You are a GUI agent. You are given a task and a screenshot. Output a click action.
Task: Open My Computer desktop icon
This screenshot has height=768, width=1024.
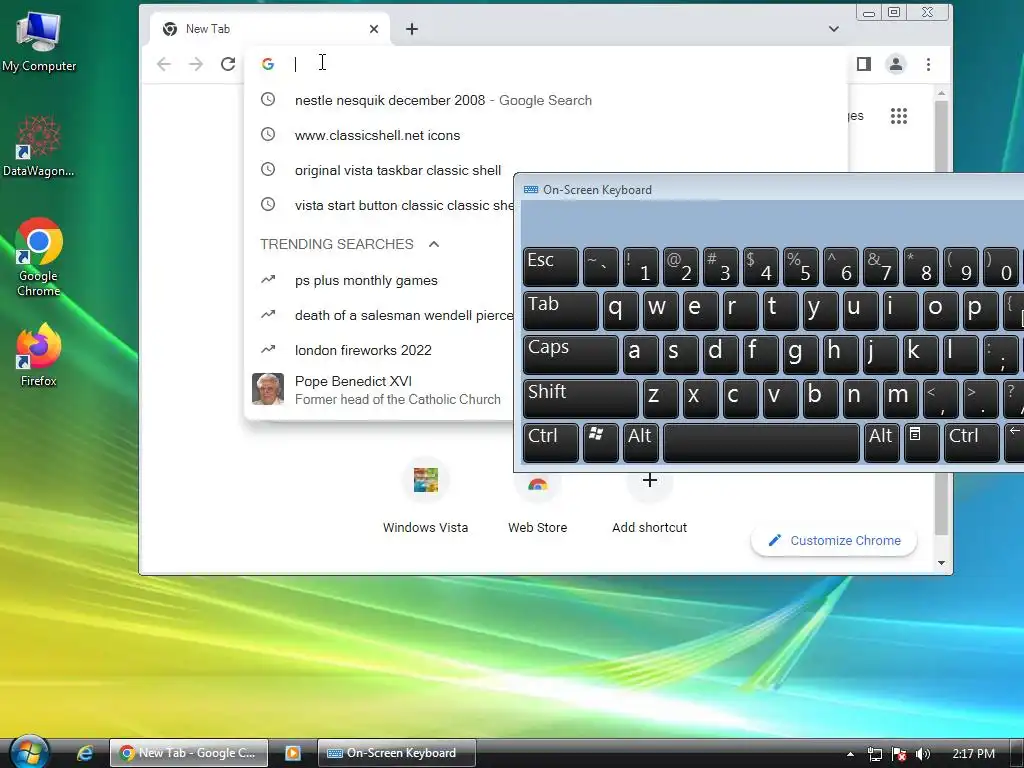click(x=39, y=40)
